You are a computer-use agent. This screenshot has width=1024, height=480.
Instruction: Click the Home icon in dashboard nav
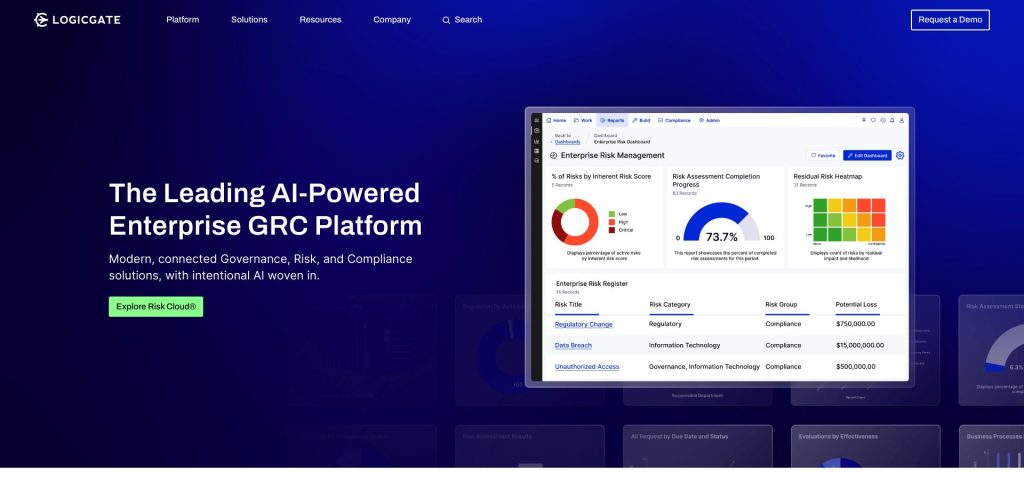549,120
